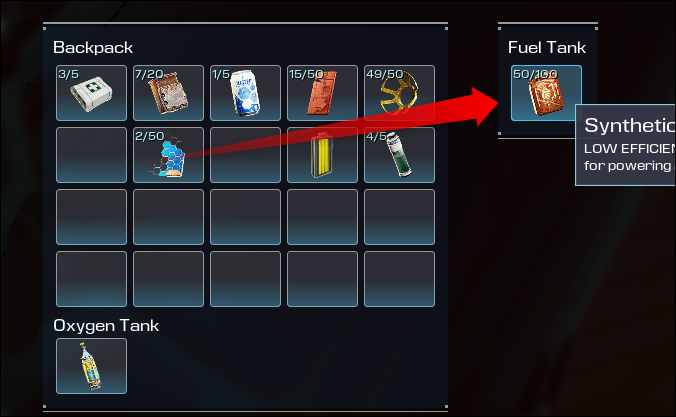Select the water can 1/5 item
Screen dimensions: 676x417
point(245,93)
